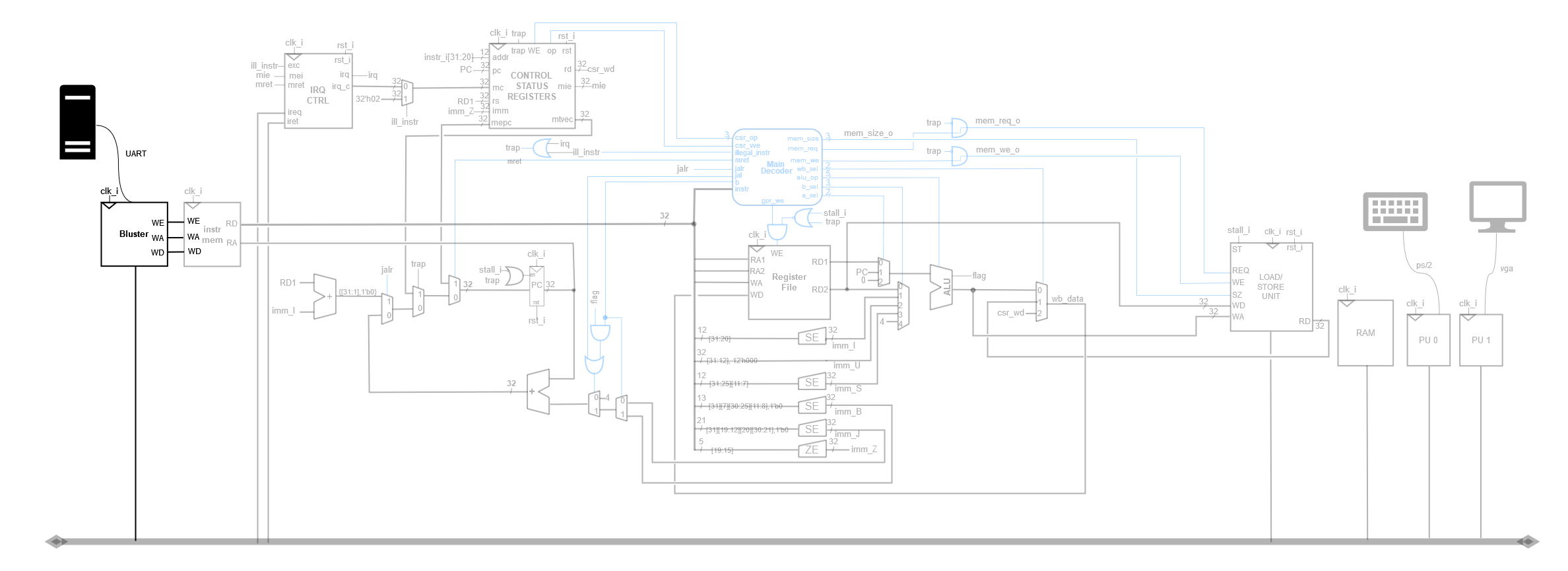This screenshot has width=1568, height=571.
Task: Click the Control Status Registers block
Action: tap(532, 86)
